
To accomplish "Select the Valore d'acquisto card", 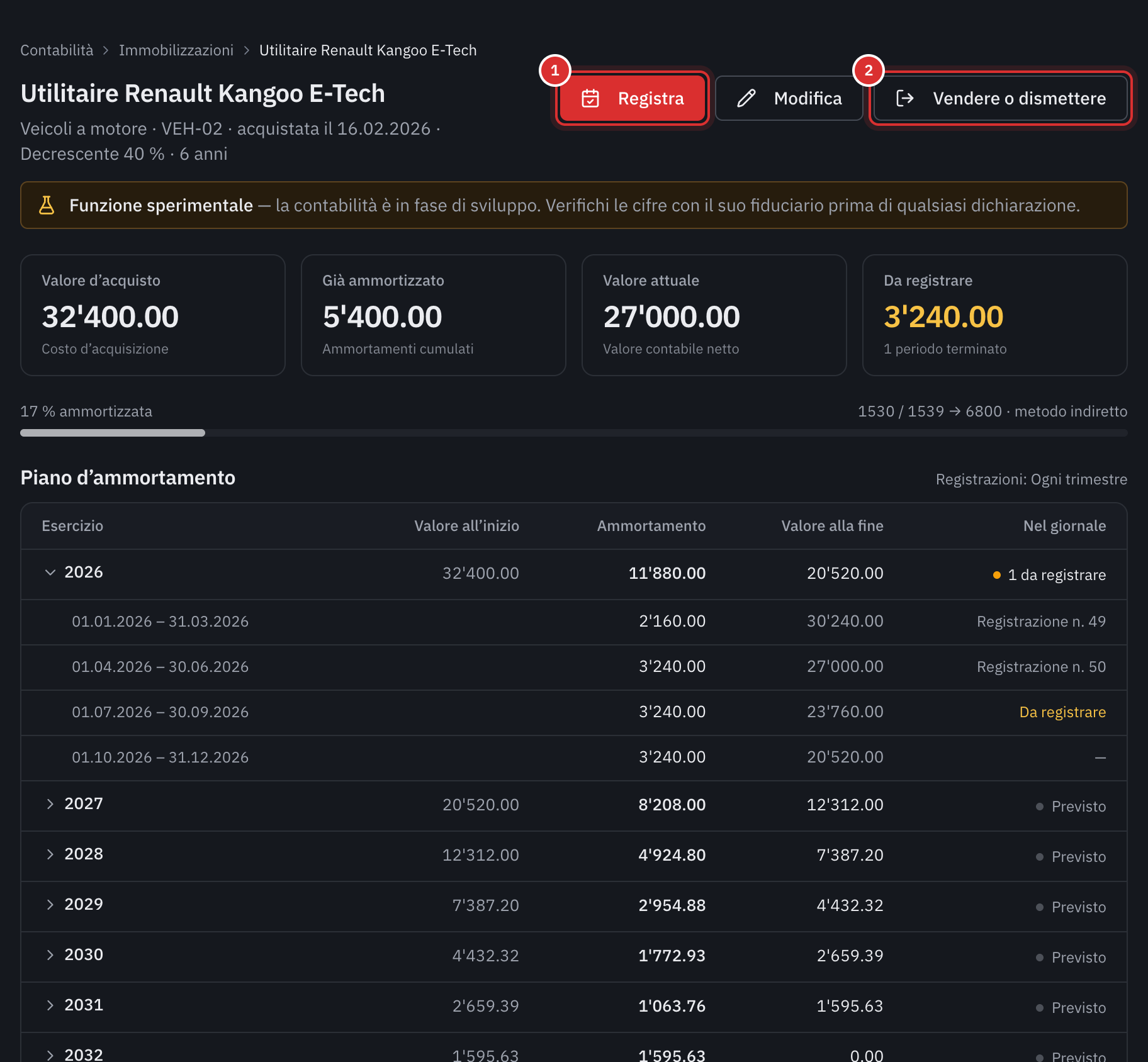I will click(x=153, y=315).
